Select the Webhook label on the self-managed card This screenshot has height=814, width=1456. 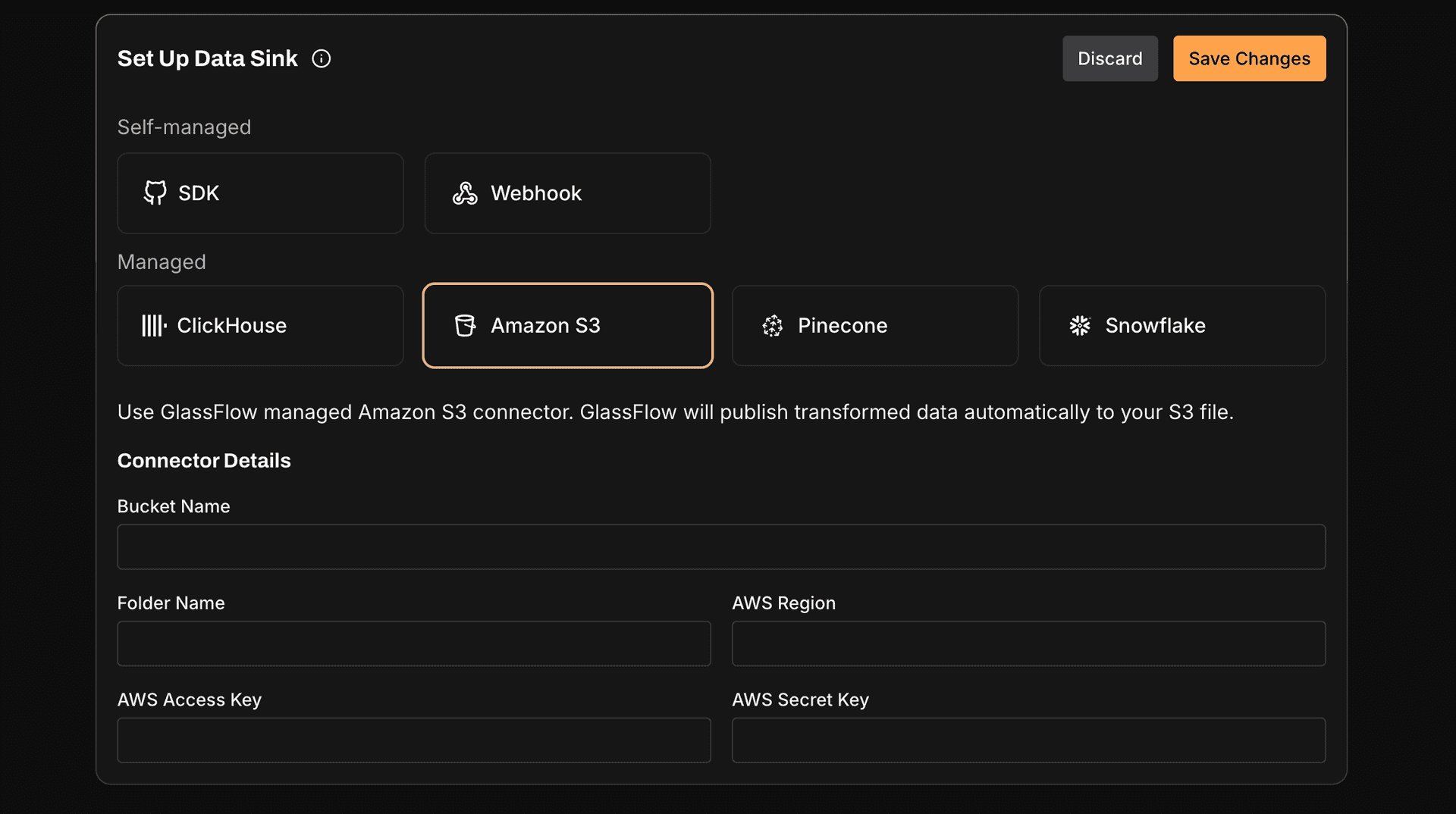536,193
